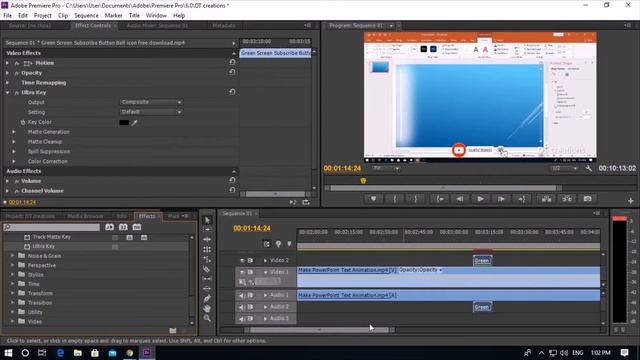The height and width of the screenshot is (360, 640).
Task: Filter YUV effects in Effects panel
Action: (x=137, y=227)
